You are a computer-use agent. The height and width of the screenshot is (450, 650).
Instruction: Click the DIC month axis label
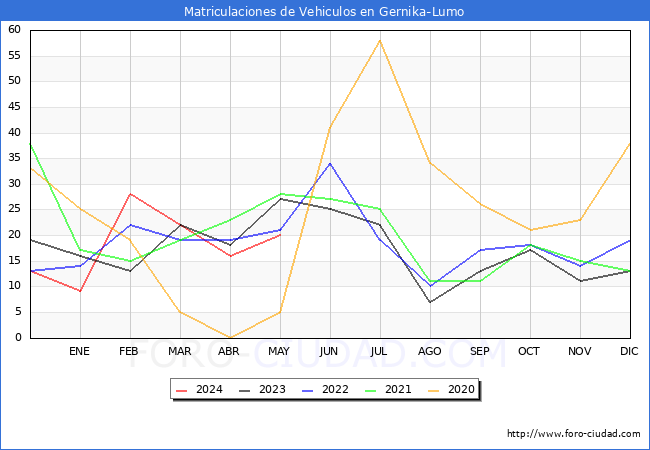(629, 351)
